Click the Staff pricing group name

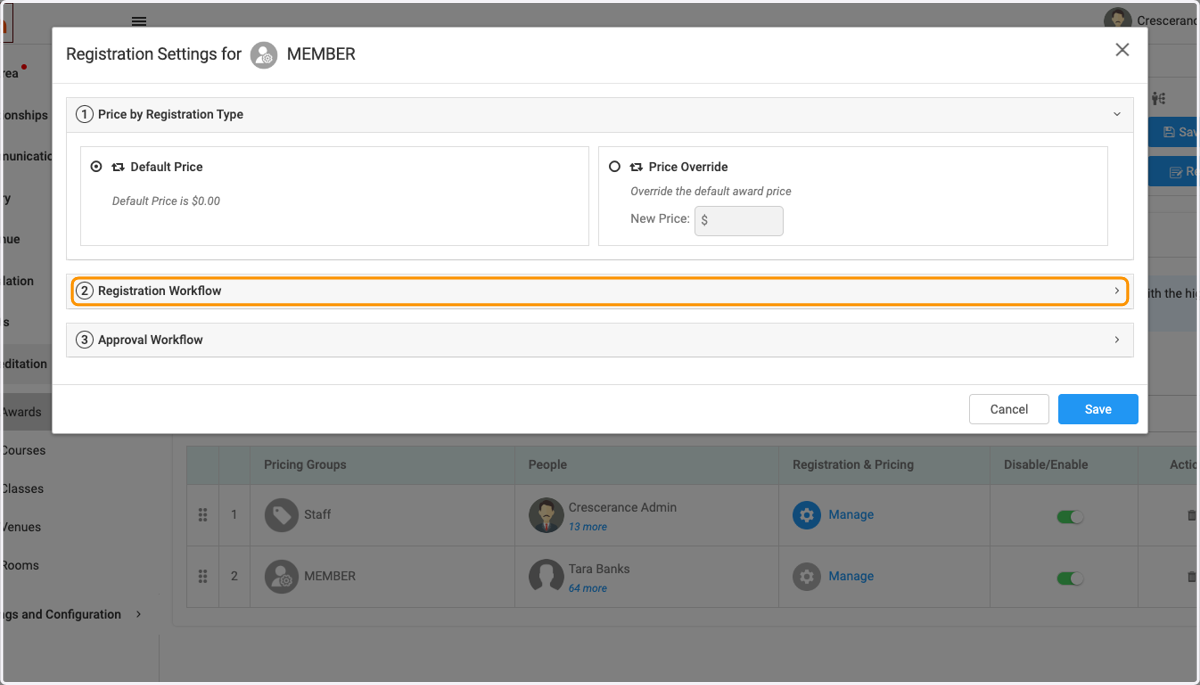click(x=318, y=515)
